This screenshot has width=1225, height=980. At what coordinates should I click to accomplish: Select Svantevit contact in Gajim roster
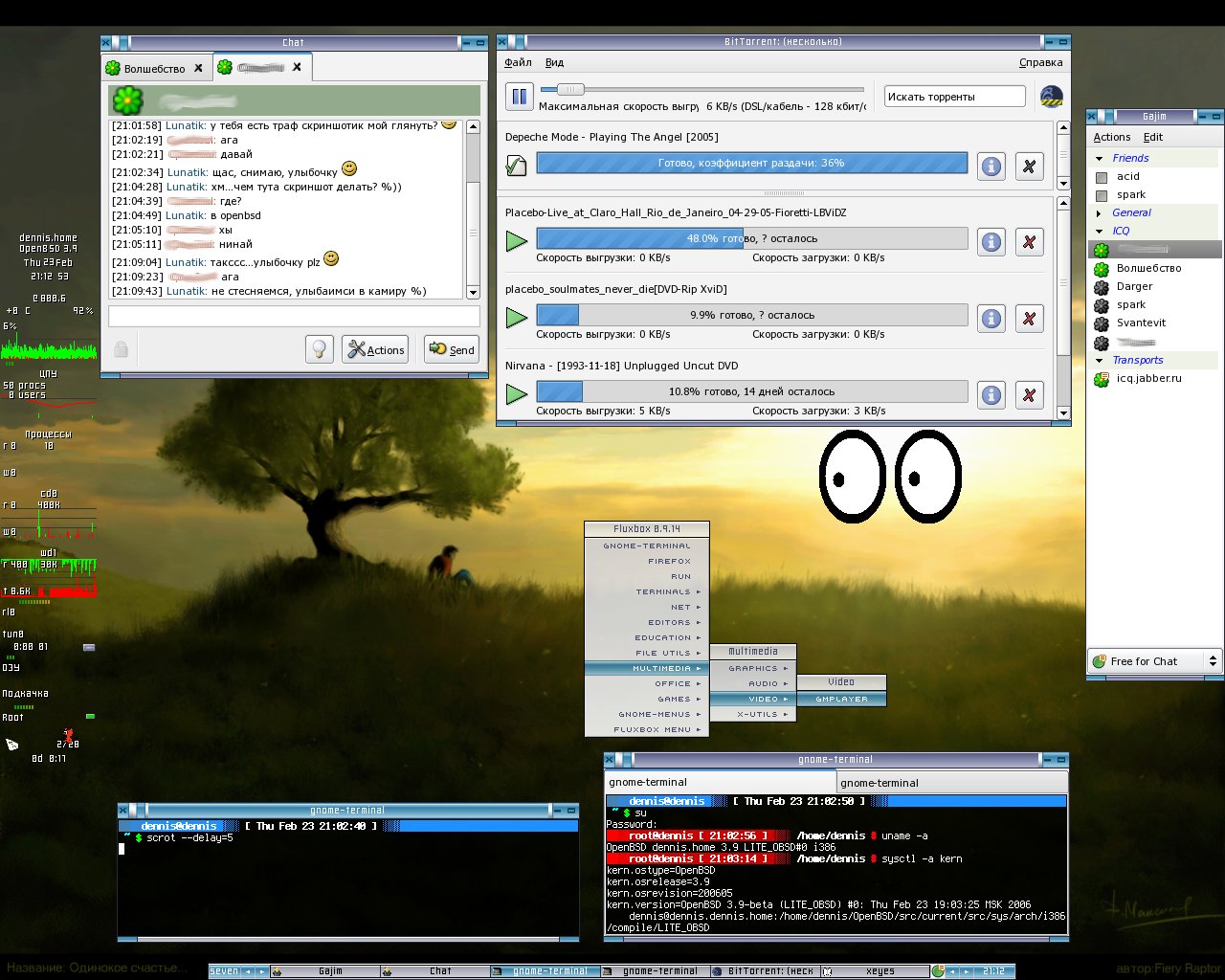coord(1154,323)
